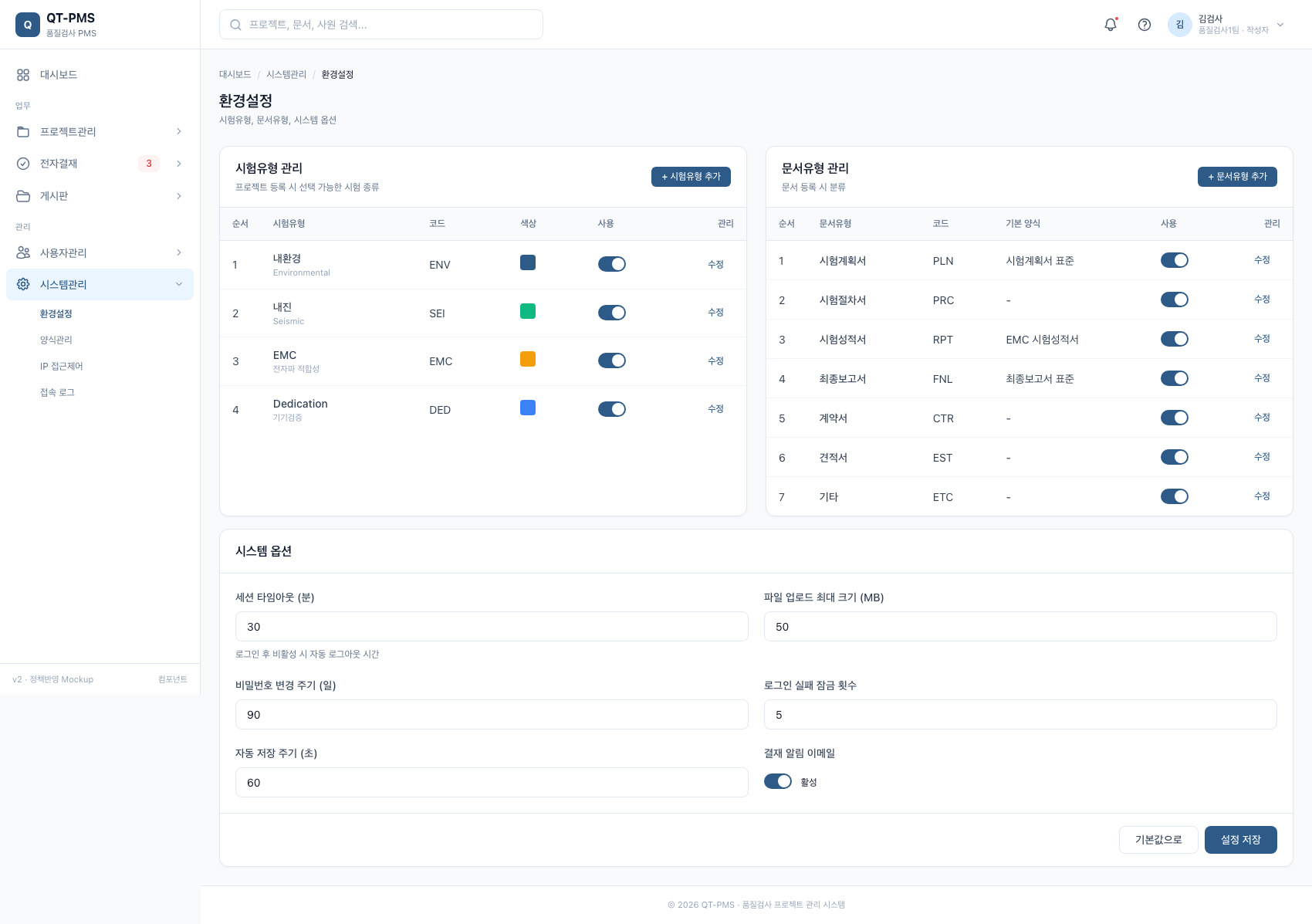
Task: Toggle the EMC test type switch
Action: [x=612, y=360]
